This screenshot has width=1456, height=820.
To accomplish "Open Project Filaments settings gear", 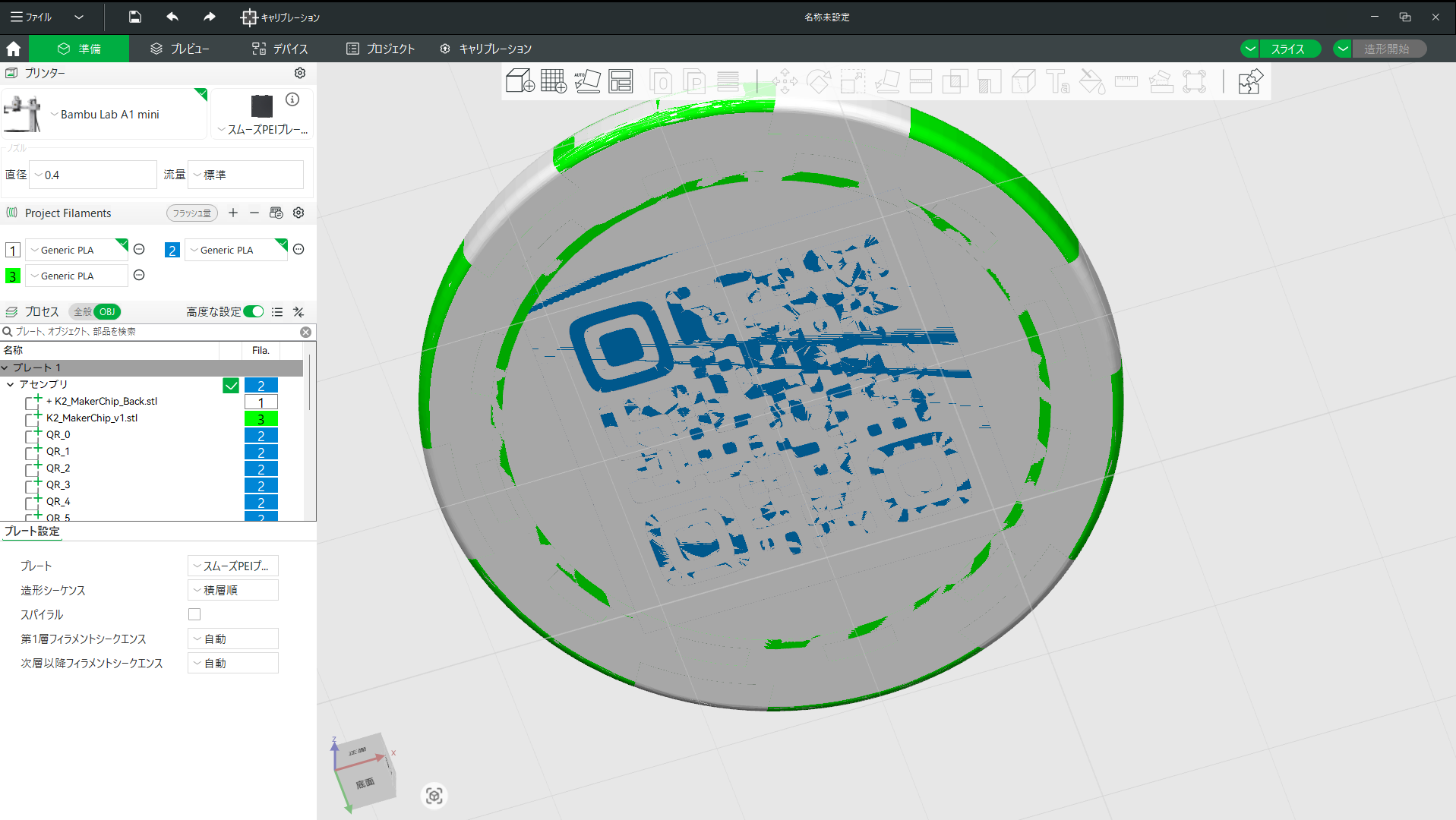I will tap(298, 213).
